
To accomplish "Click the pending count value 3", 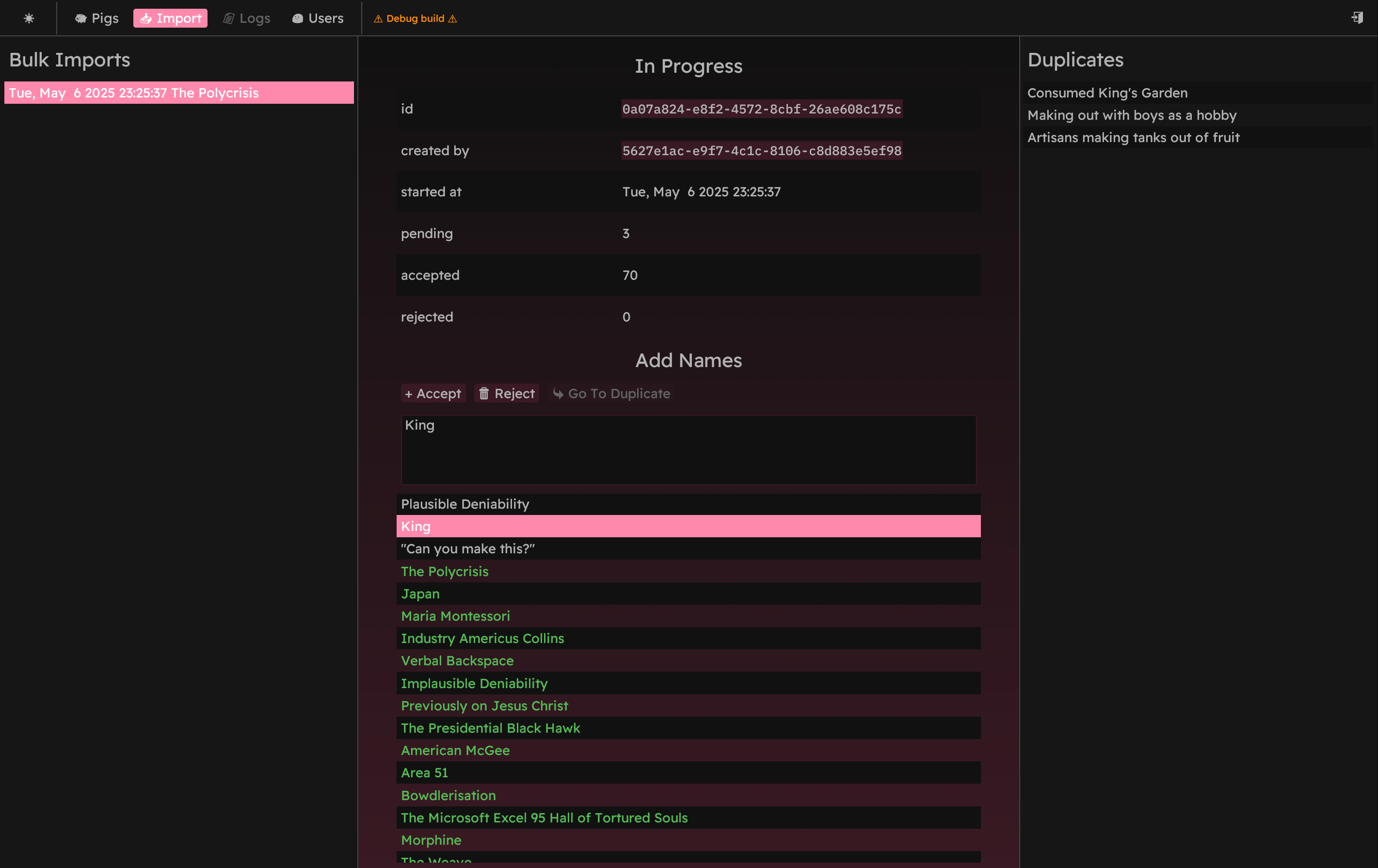I will 625,233.
